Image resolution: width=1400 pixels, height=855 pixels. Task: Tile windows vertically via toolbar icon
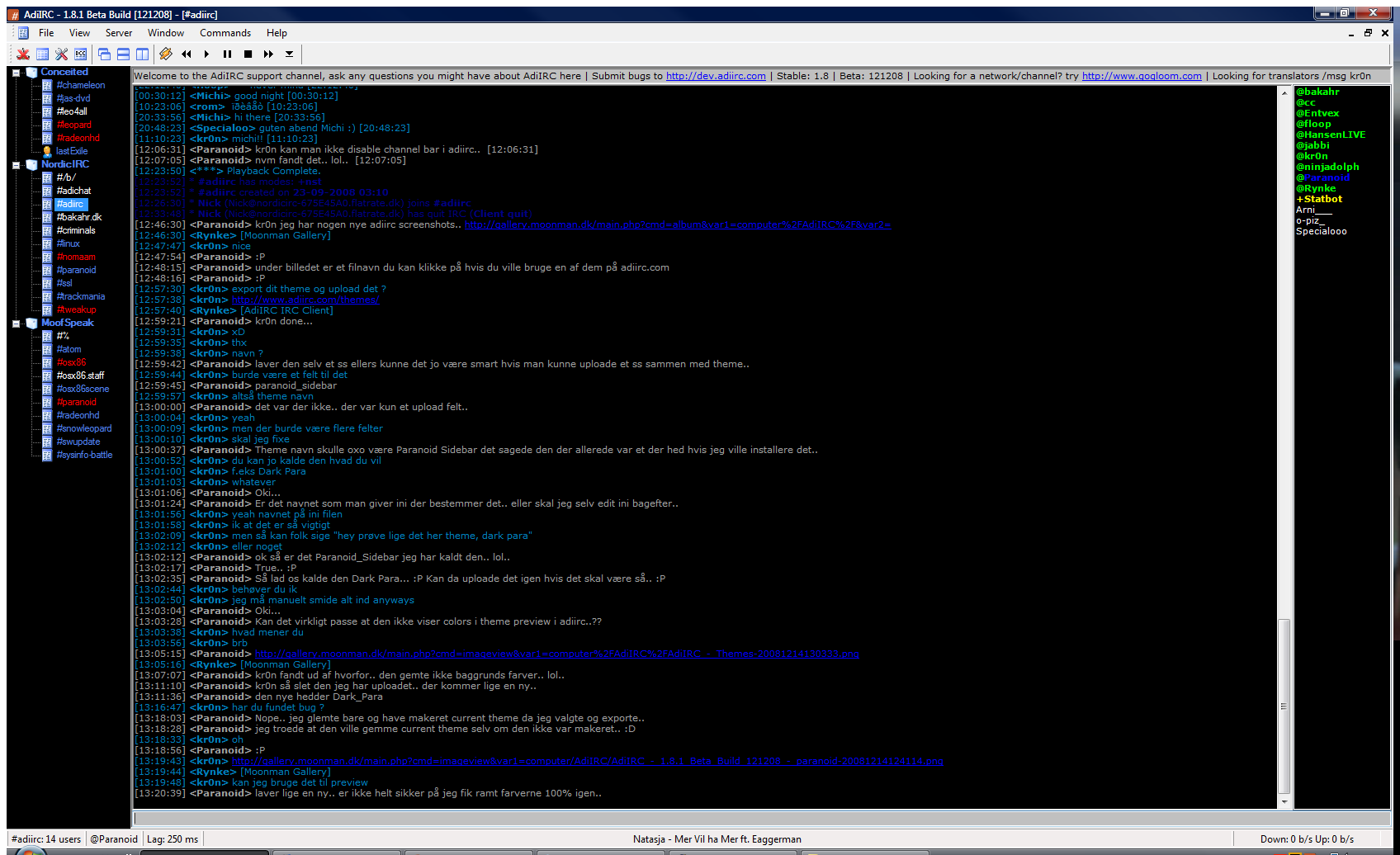[141, 54]
